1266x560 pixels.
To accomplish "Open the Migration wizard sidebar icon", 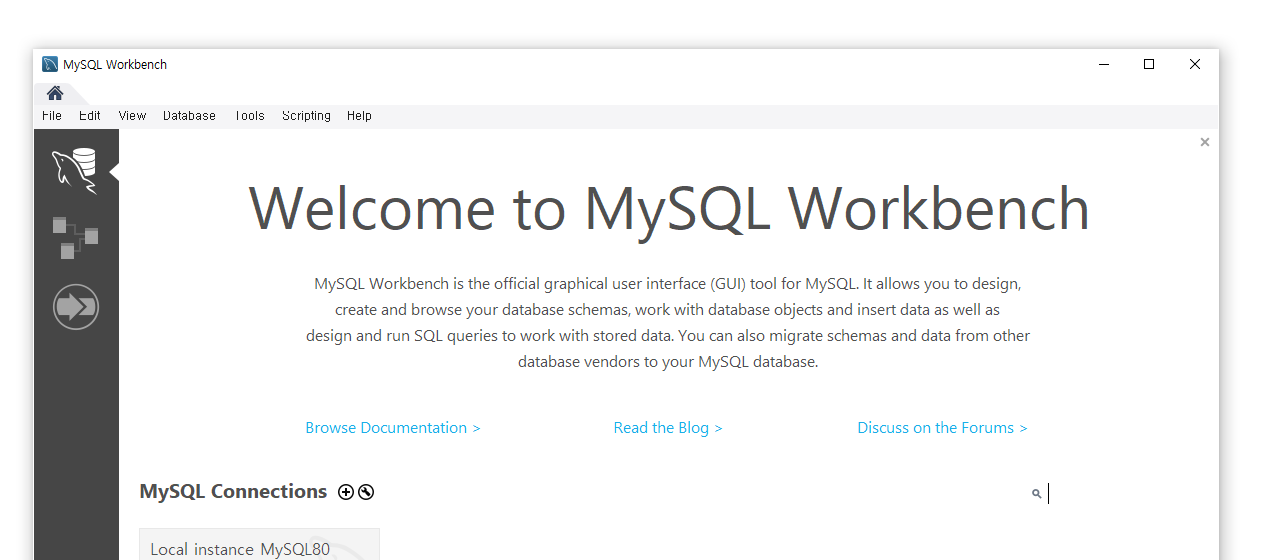I will pyautogui.click(x=75, y=306).
